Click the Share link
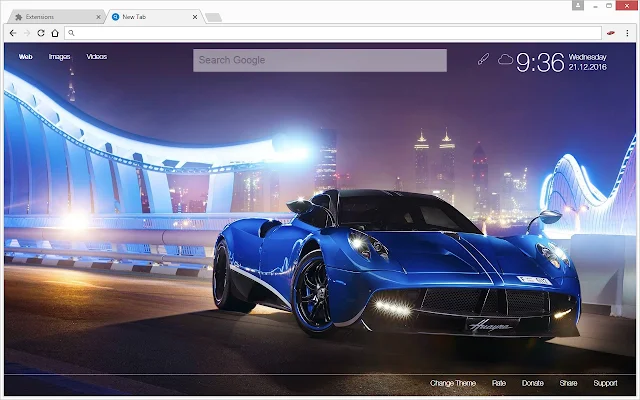The image size is (640, 400). pos(568,383)
